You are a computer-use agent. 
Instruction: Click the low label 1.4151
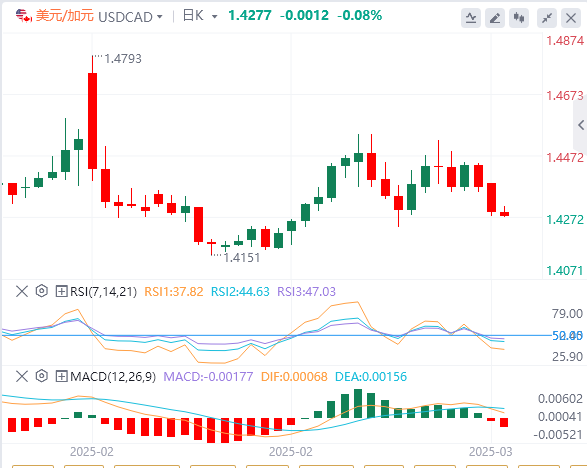tap(241, 258)
